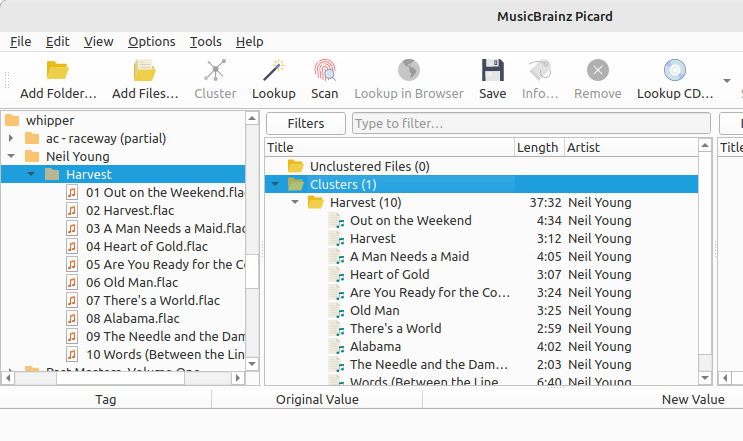Sort by the Artist column header
The width and height of the screenshot is (743, 441).
click(x=631, y=147)
